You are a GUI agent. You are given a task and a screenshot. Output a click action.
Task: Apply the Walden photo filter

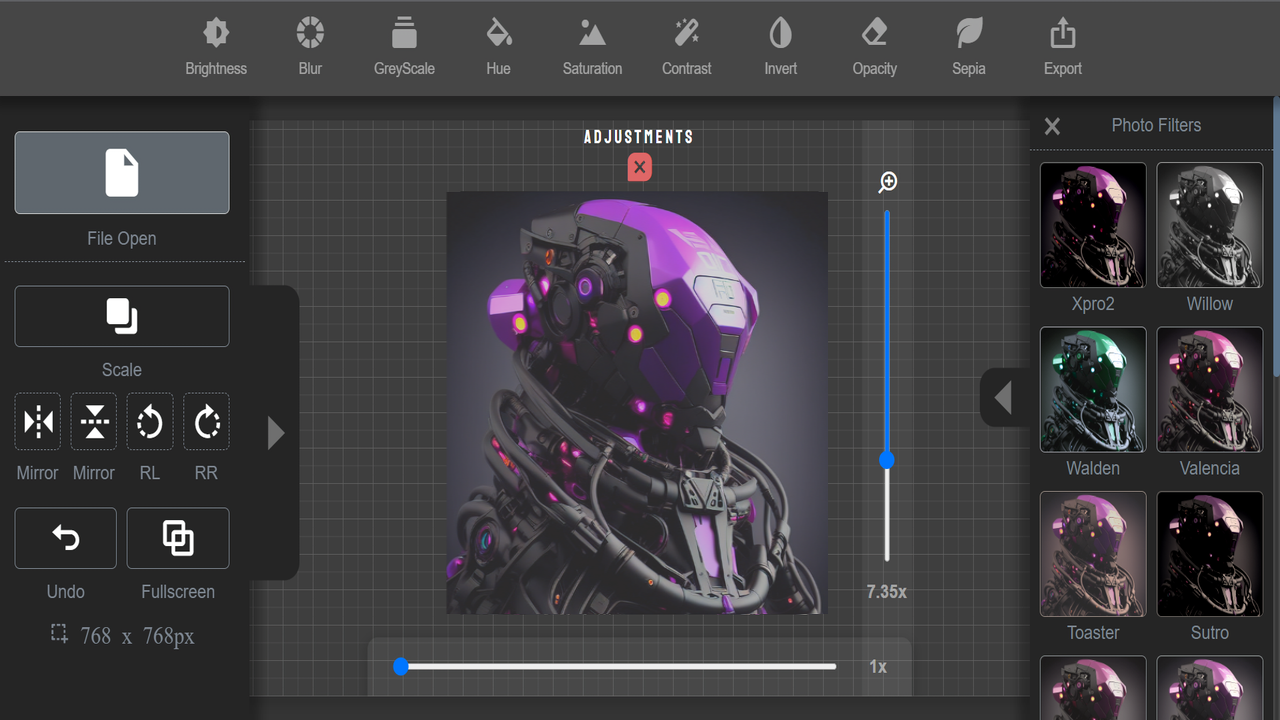tap(1092, 389)
